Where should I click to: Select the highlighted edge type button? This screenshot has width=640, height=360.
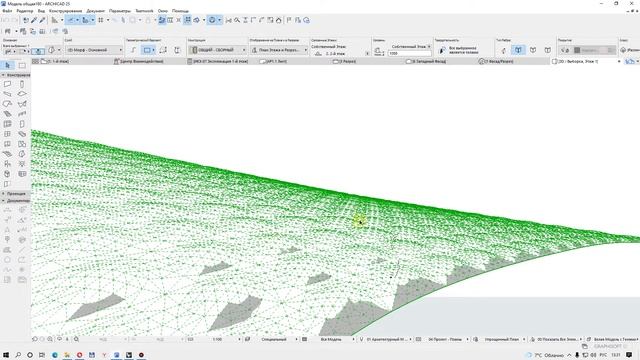tap(518, 50)
